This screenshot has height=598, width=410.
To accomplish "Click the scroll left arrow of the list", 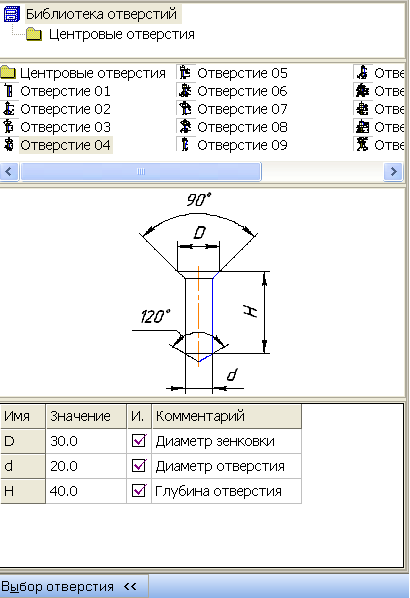I will click(9, 172).
